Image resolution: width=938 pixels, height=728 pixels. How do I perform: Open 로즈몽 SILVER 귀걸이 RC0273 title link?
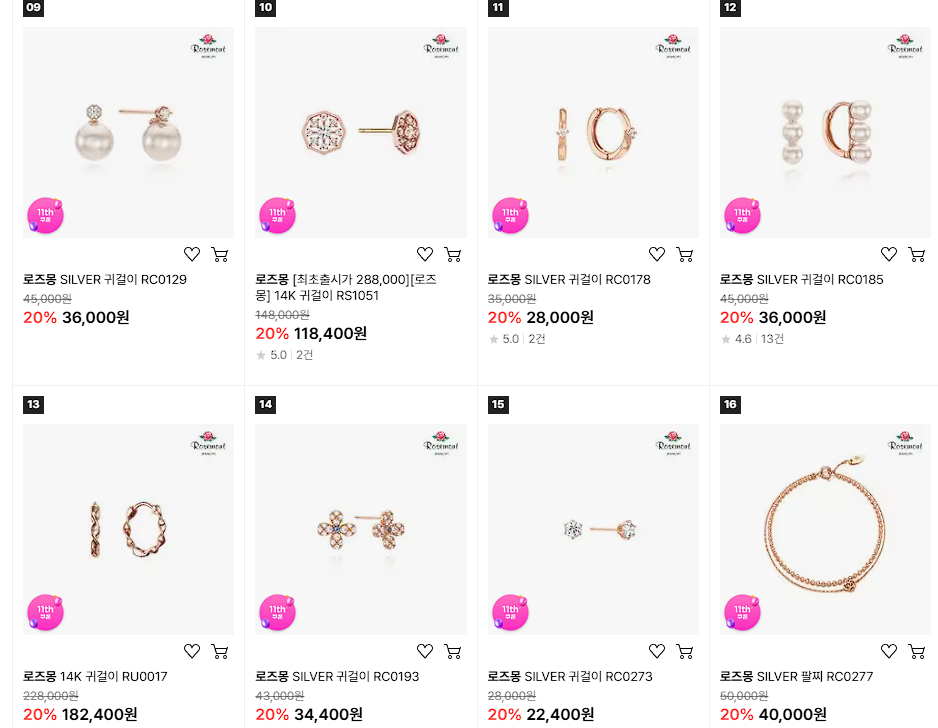pos(570,677)
